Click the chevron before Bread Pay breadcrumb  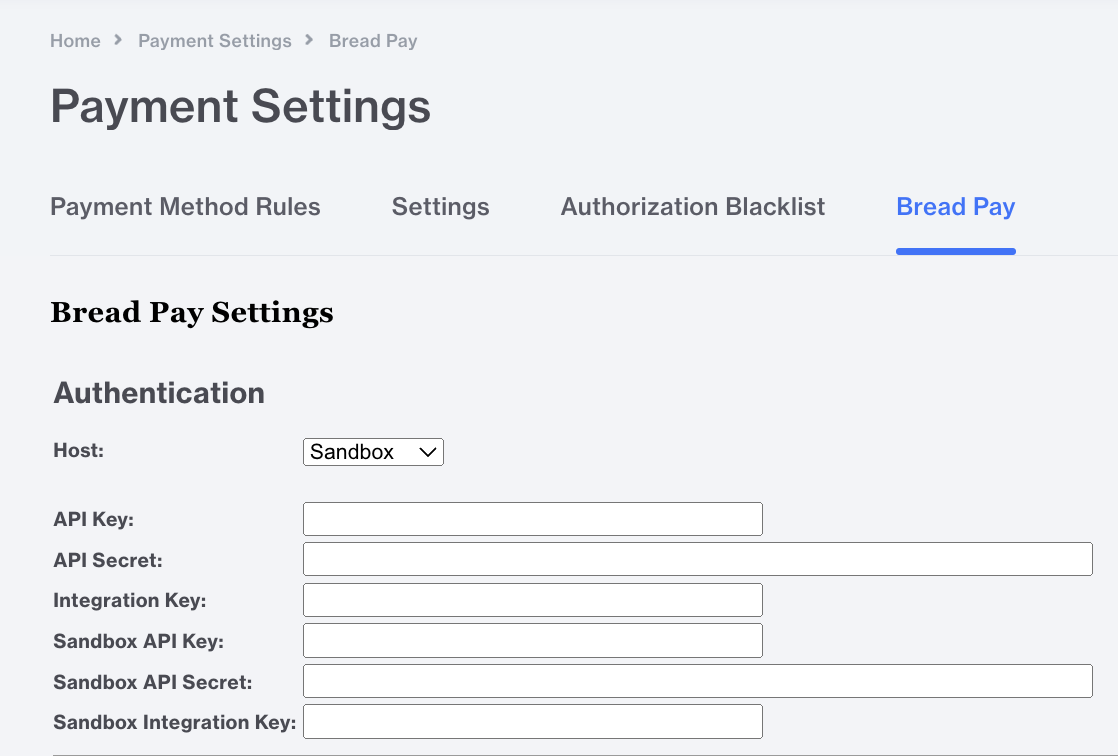(x=310, y=40)
